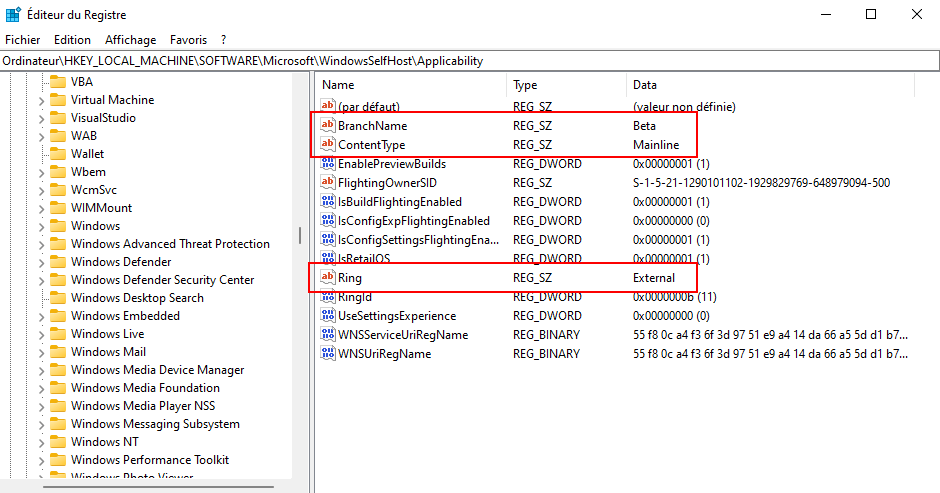Select the IsConfigSettingsFlightingEna... DWORD icon
Image resolution: width=940 pixels, height=493 pixels.
(x=327, y=239)
